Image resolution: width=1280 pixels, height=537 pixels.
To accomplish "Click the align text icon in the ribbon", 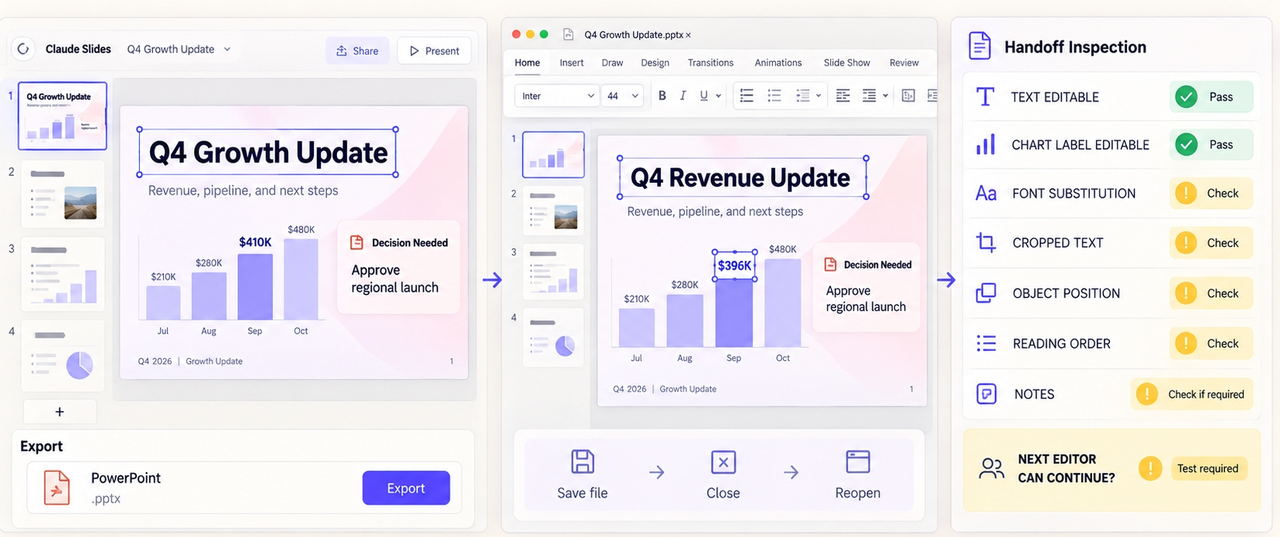I will coord(843,96).
